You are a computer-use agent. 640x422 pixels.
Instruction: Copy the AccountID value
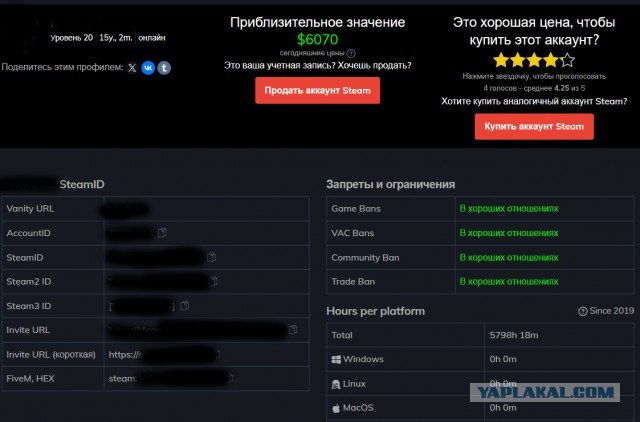point(162,233)
